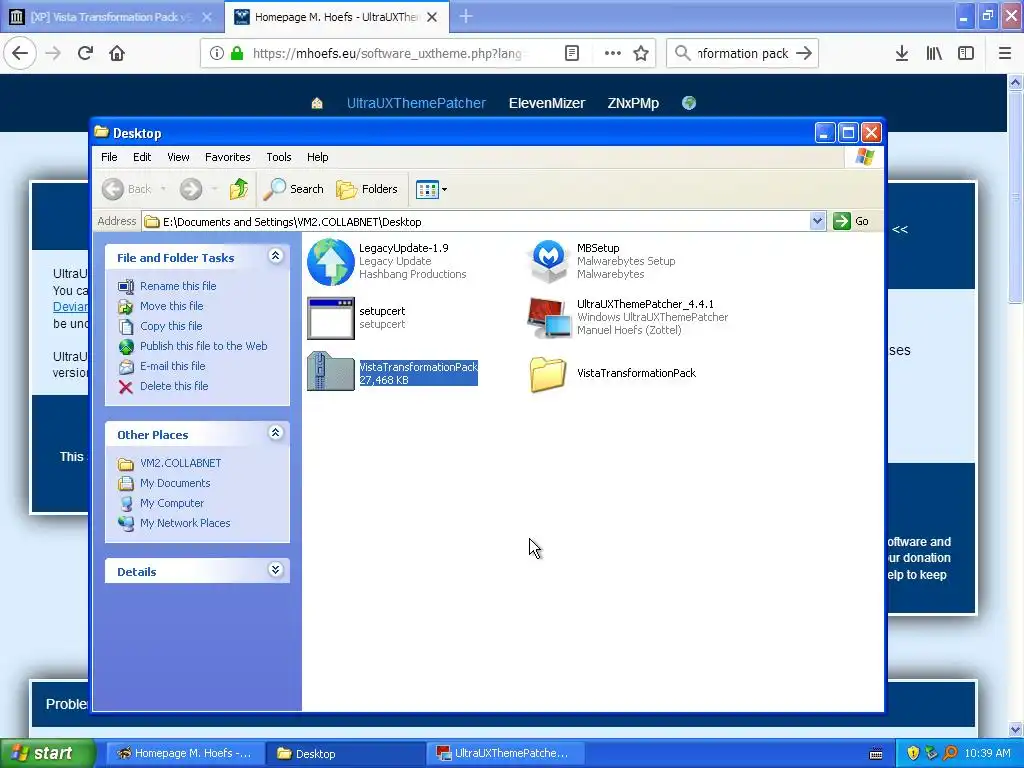Toggle the browser sidebar icon
This screenshot has height=768, width=1024.
(x=966, y=53)
